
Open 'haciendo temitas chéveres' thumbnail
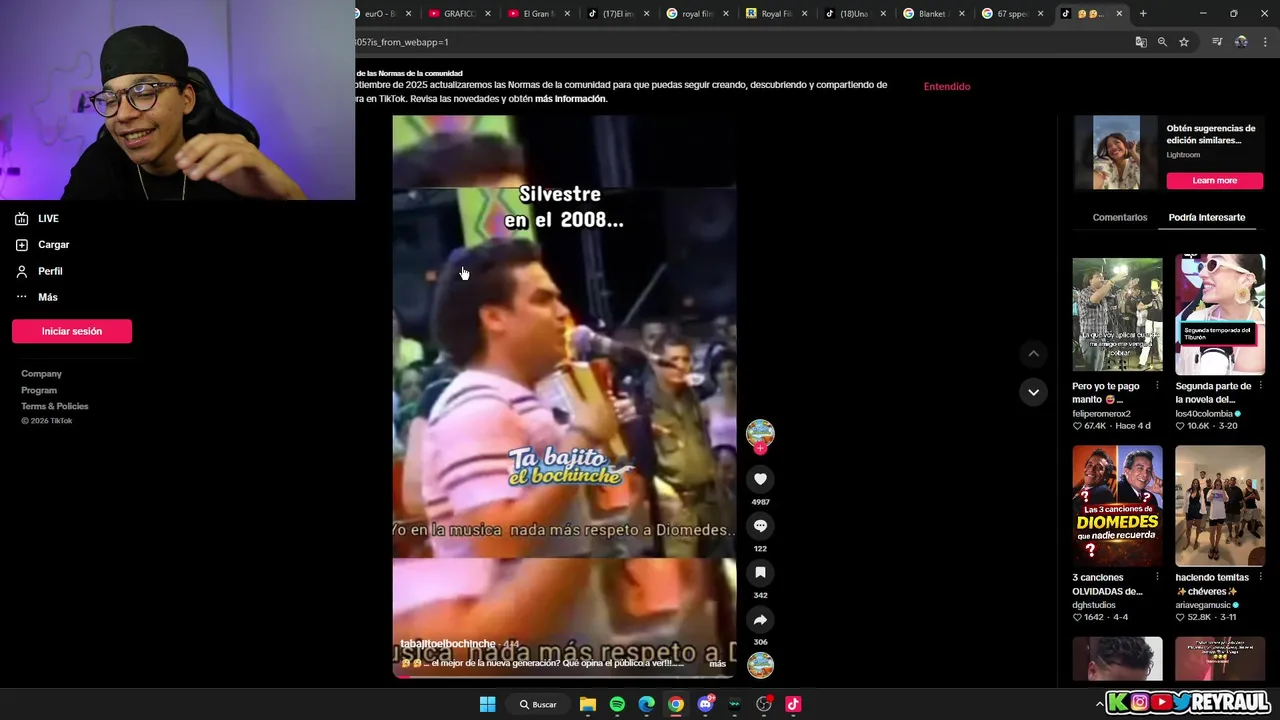coord(1220,506)
